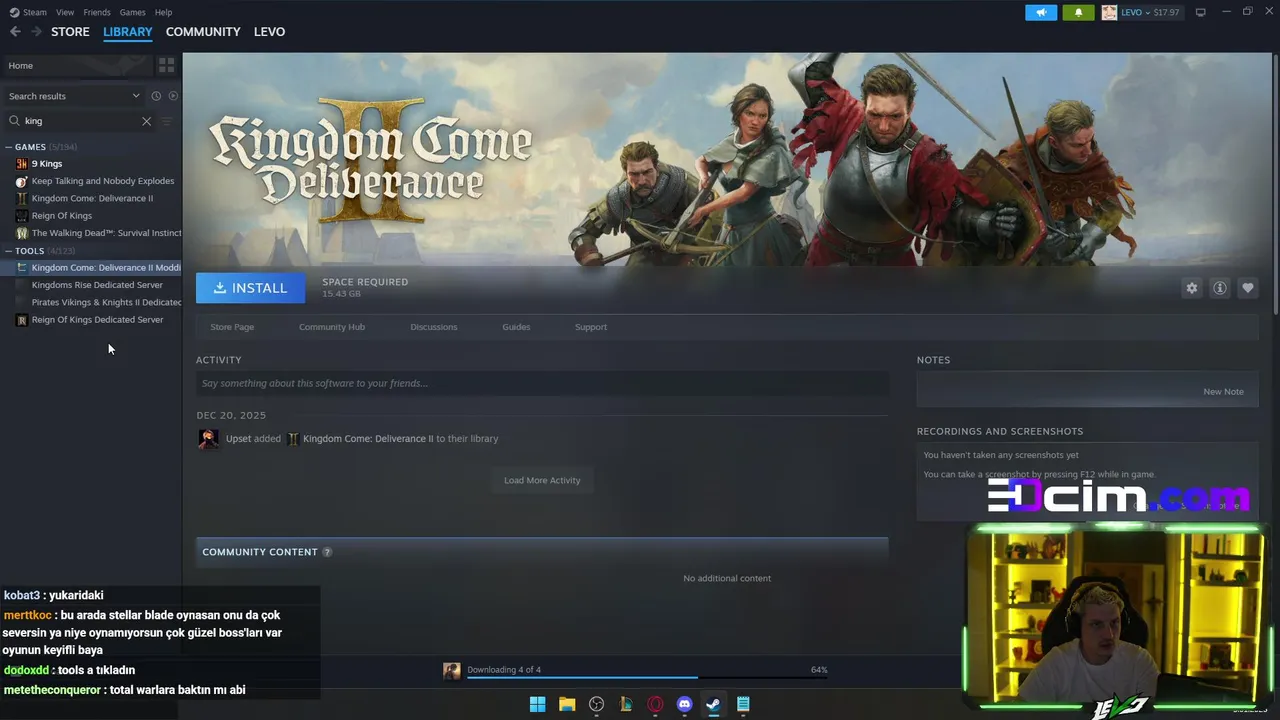This screenshot has width=1280, height=720.
Task: Clear the king search text
Action: tap(146, 121)
